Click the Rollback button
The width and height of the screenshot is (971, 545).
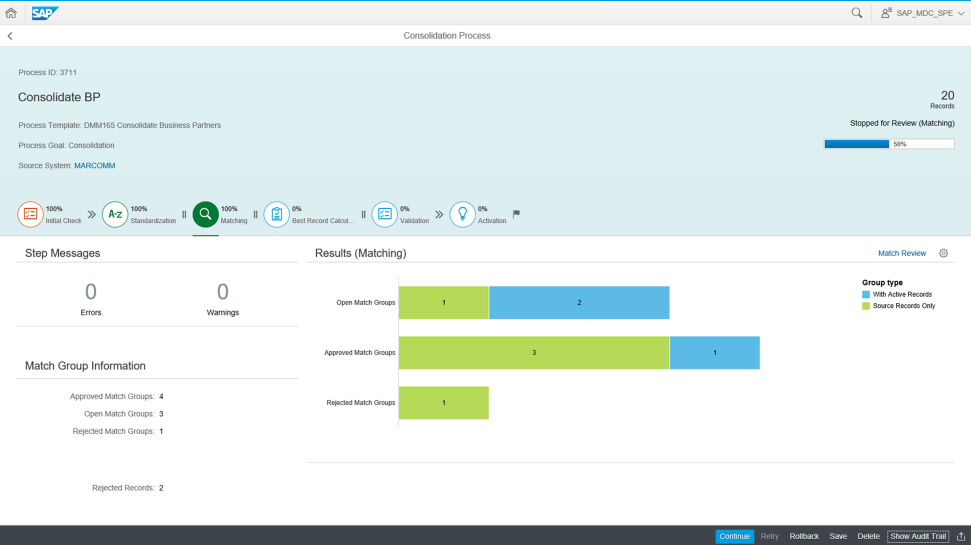[804, 537]
